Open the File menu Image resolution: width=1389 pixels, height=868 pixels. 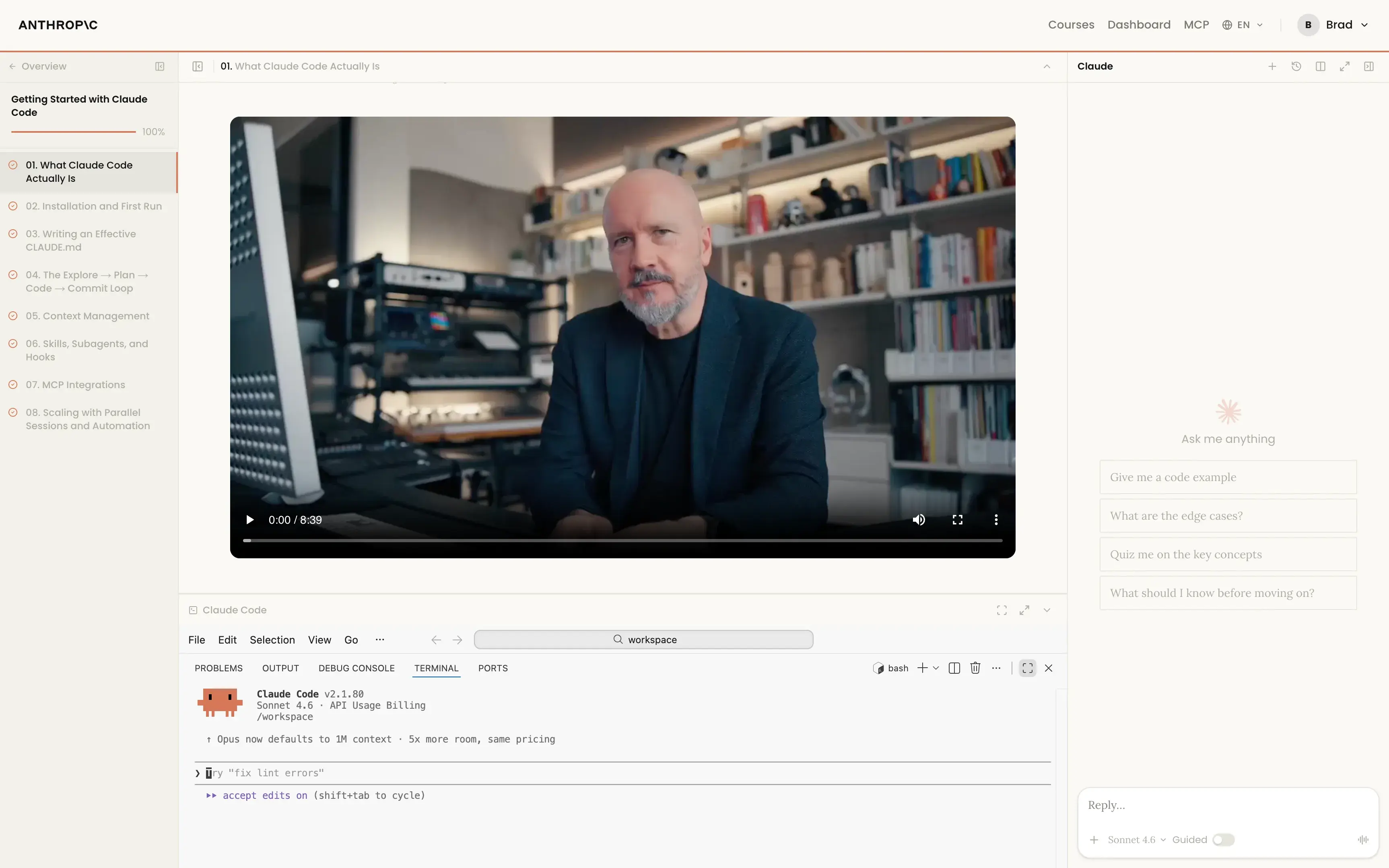[196, 640]
